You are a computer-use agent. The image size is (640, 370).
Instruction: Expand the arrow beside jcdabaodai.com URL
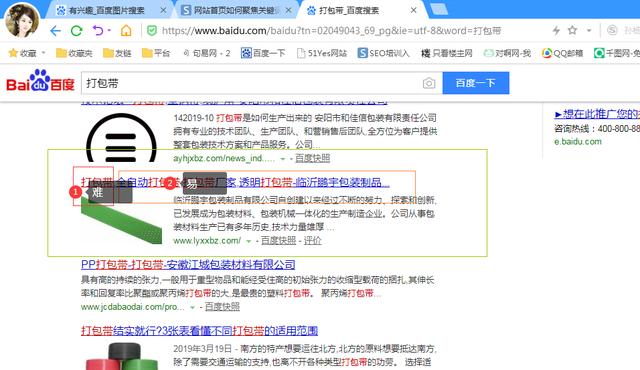click(x=192, y=307)
